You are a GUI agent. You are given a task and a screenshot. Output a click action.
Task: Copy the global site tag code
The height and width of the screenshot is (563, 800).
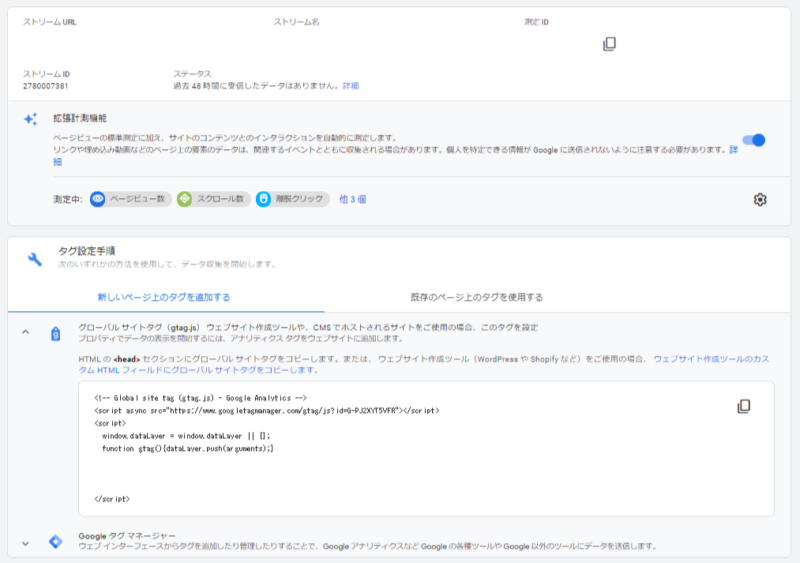[744, 406]
